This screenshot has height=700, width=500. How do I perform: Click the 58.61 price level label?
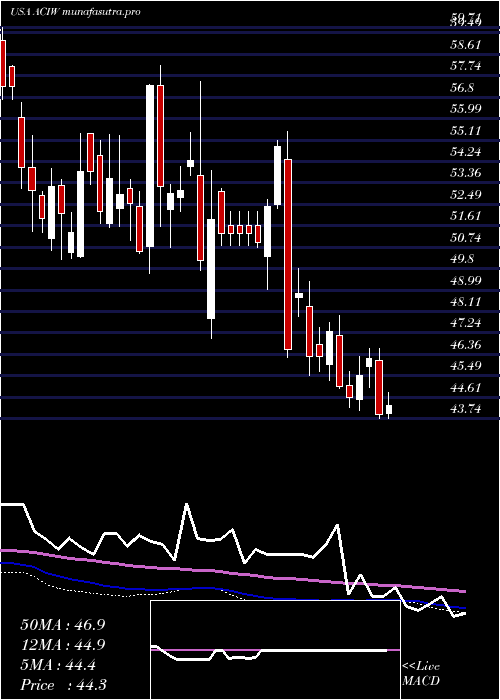coord(466,45)
